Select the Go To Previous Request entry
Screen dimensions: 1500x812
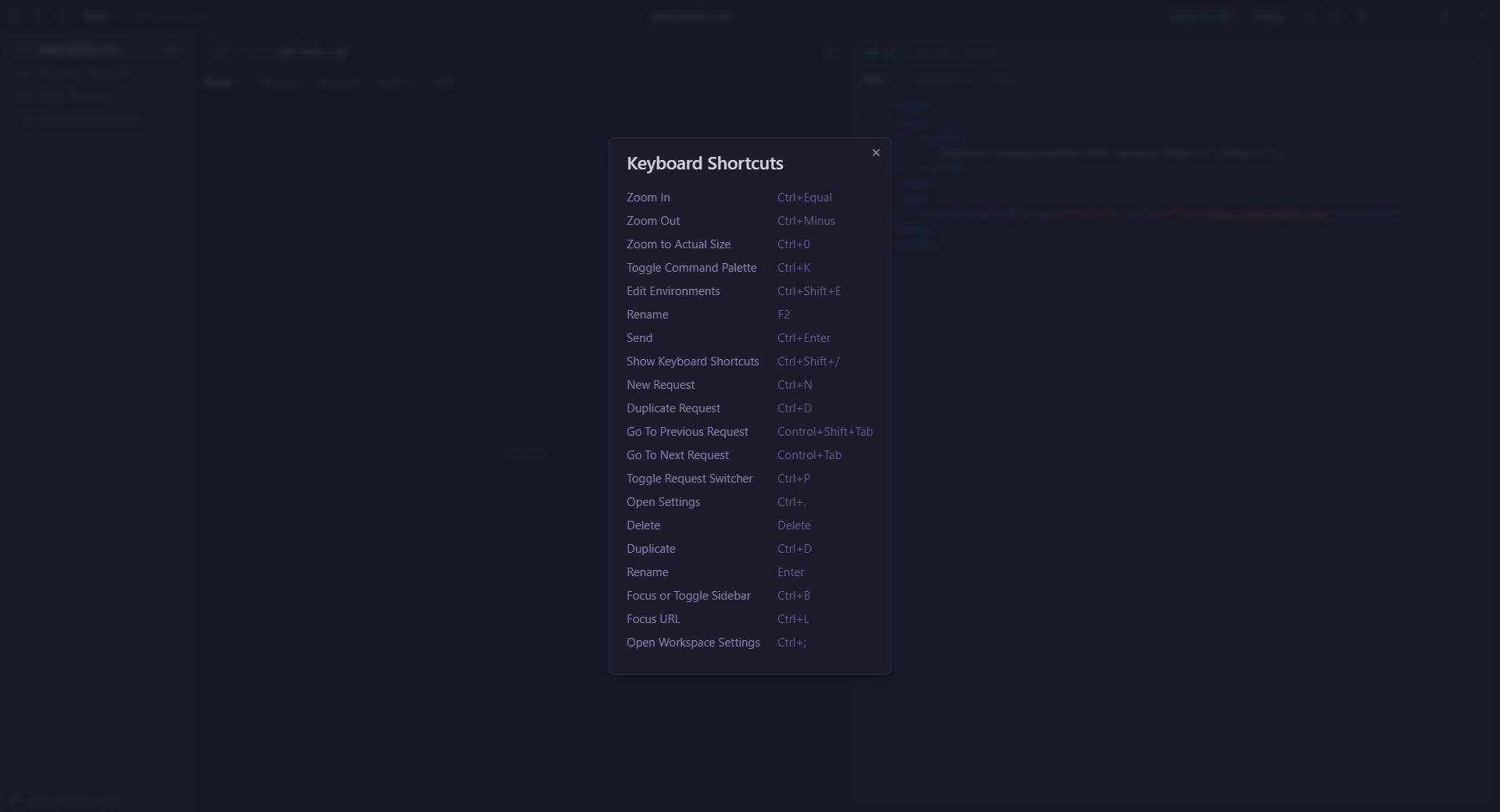[687, 432]
